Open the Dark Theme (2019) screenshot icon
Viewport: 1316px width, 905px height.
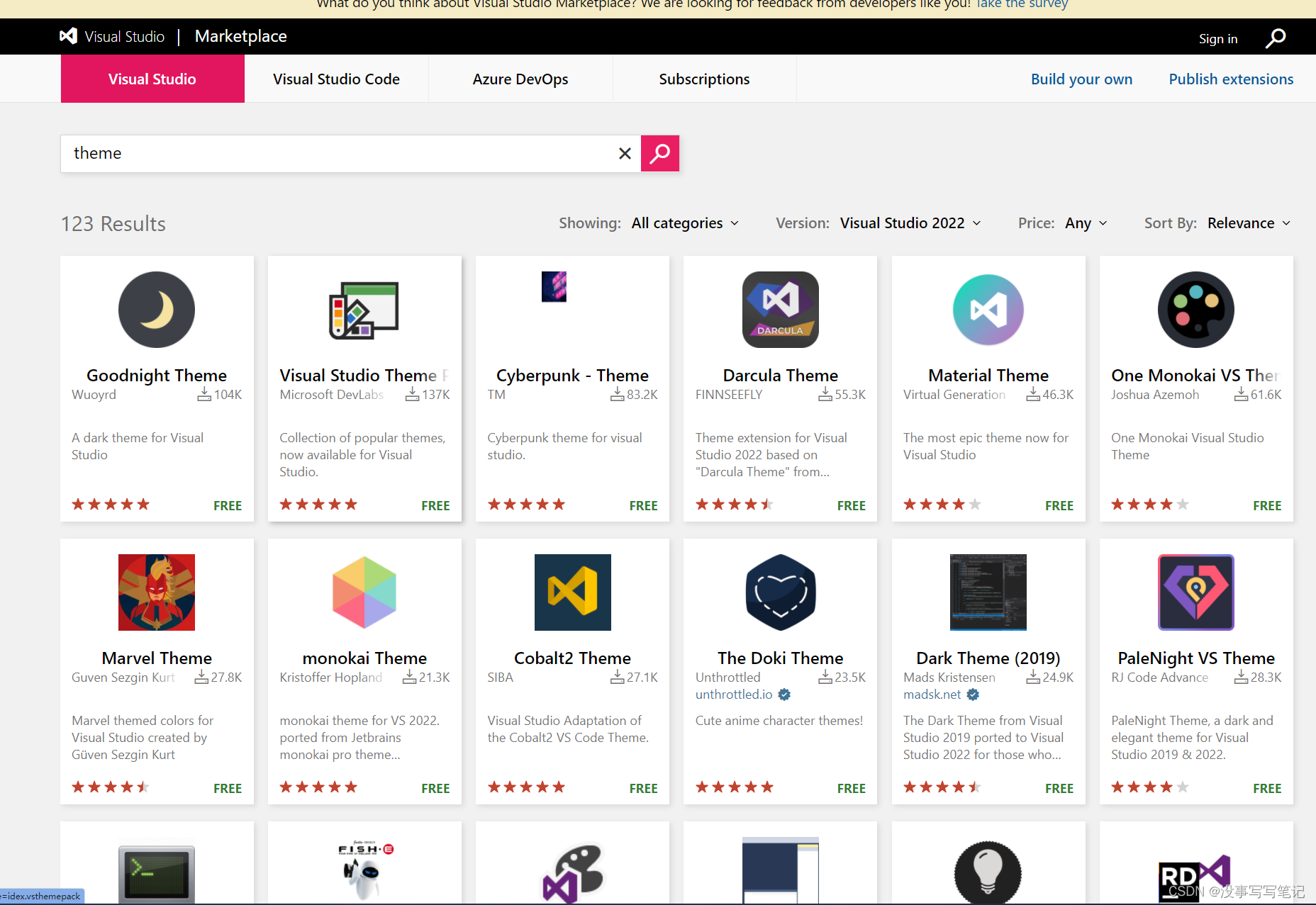988,592
